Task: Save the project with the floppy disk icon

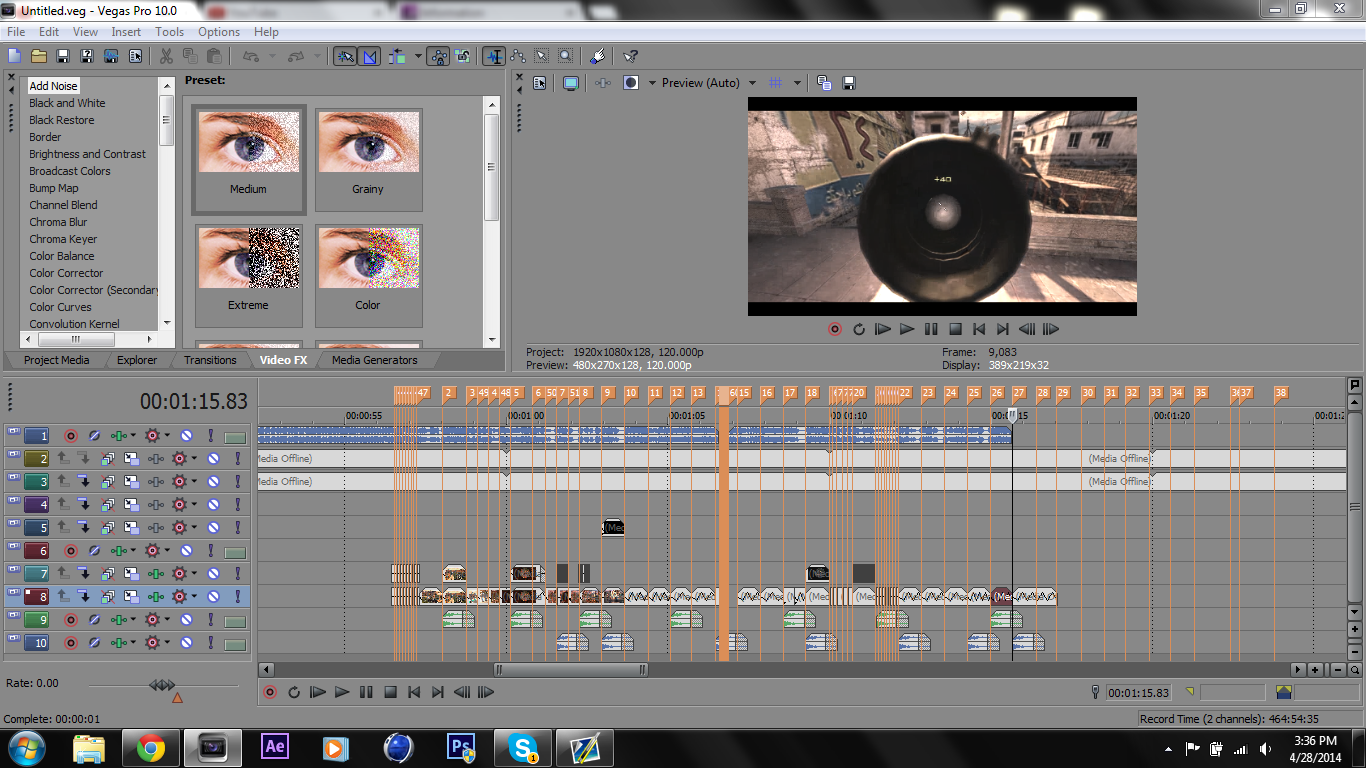Action: click(x=63, y=56)
